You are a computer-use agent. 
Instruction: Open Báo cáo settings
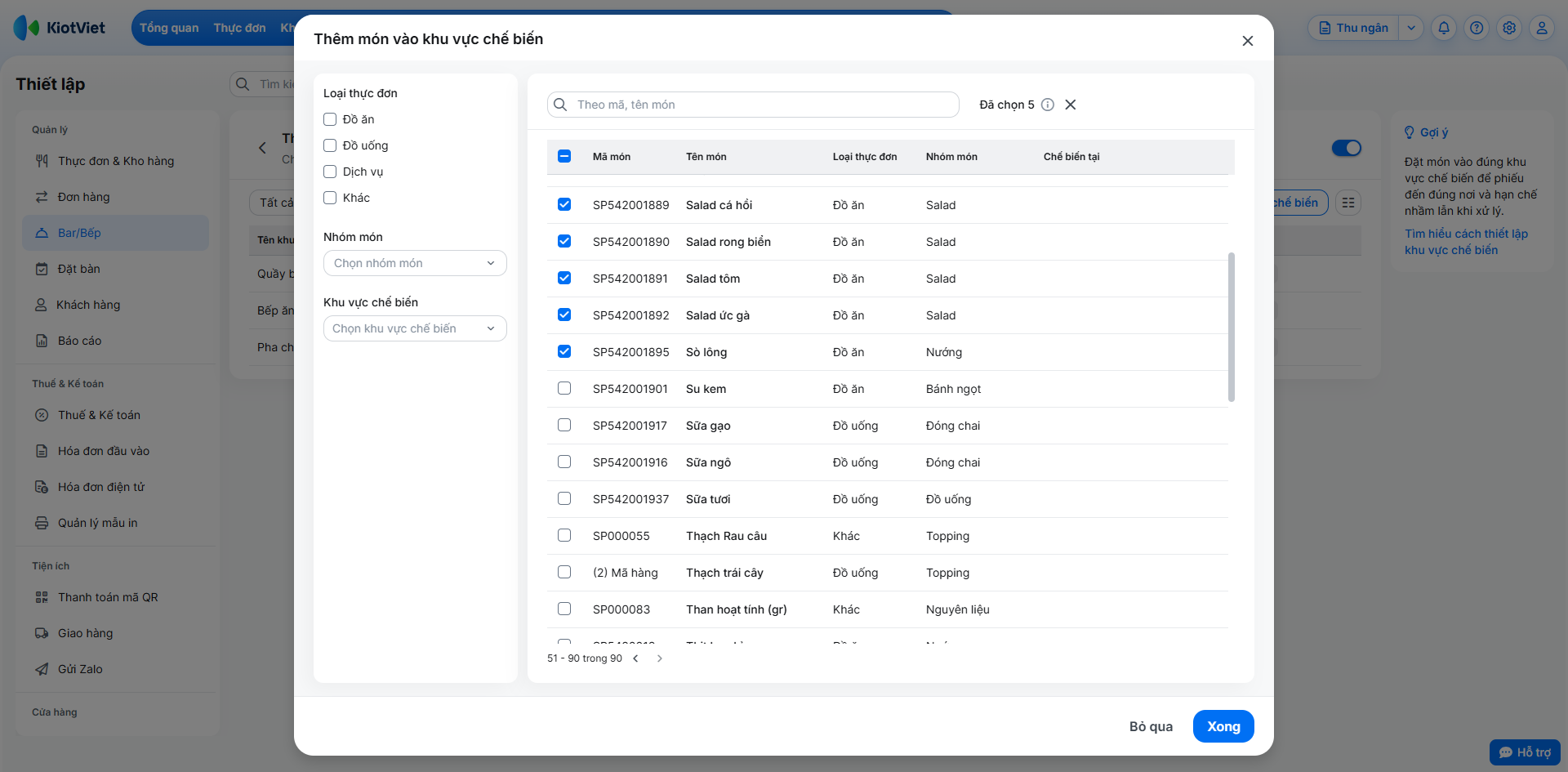115,341
